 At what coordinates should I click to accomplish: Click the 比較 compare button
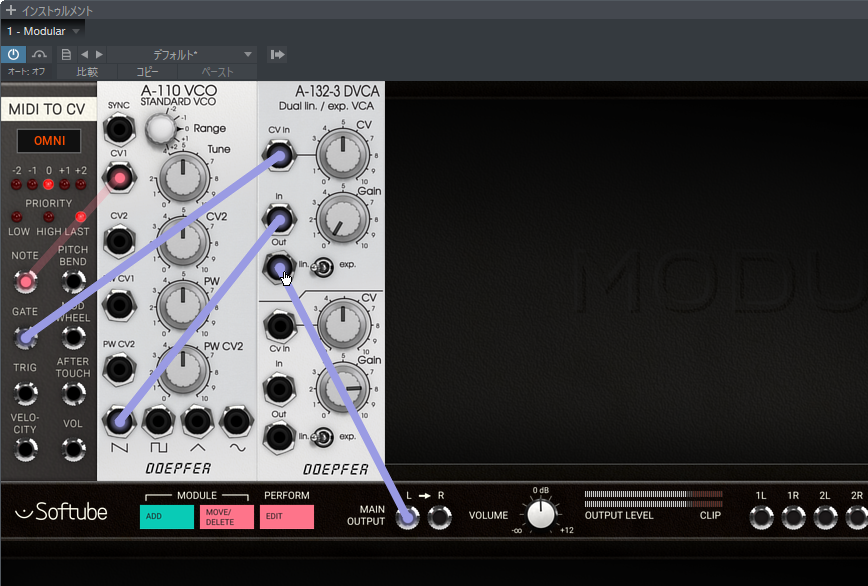tap(87, 72)
